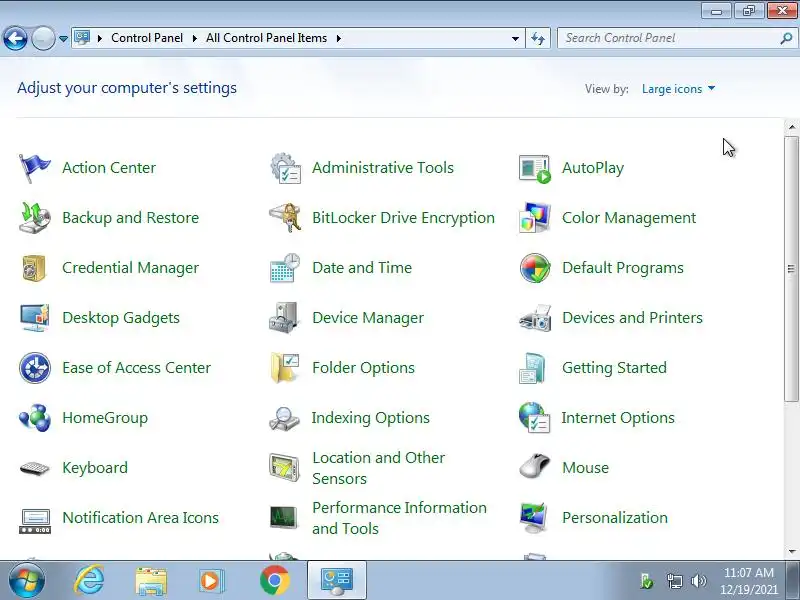Open the Notification Area Icons icon
Viewport: 800px width, 600px height.
pos(35,521)
